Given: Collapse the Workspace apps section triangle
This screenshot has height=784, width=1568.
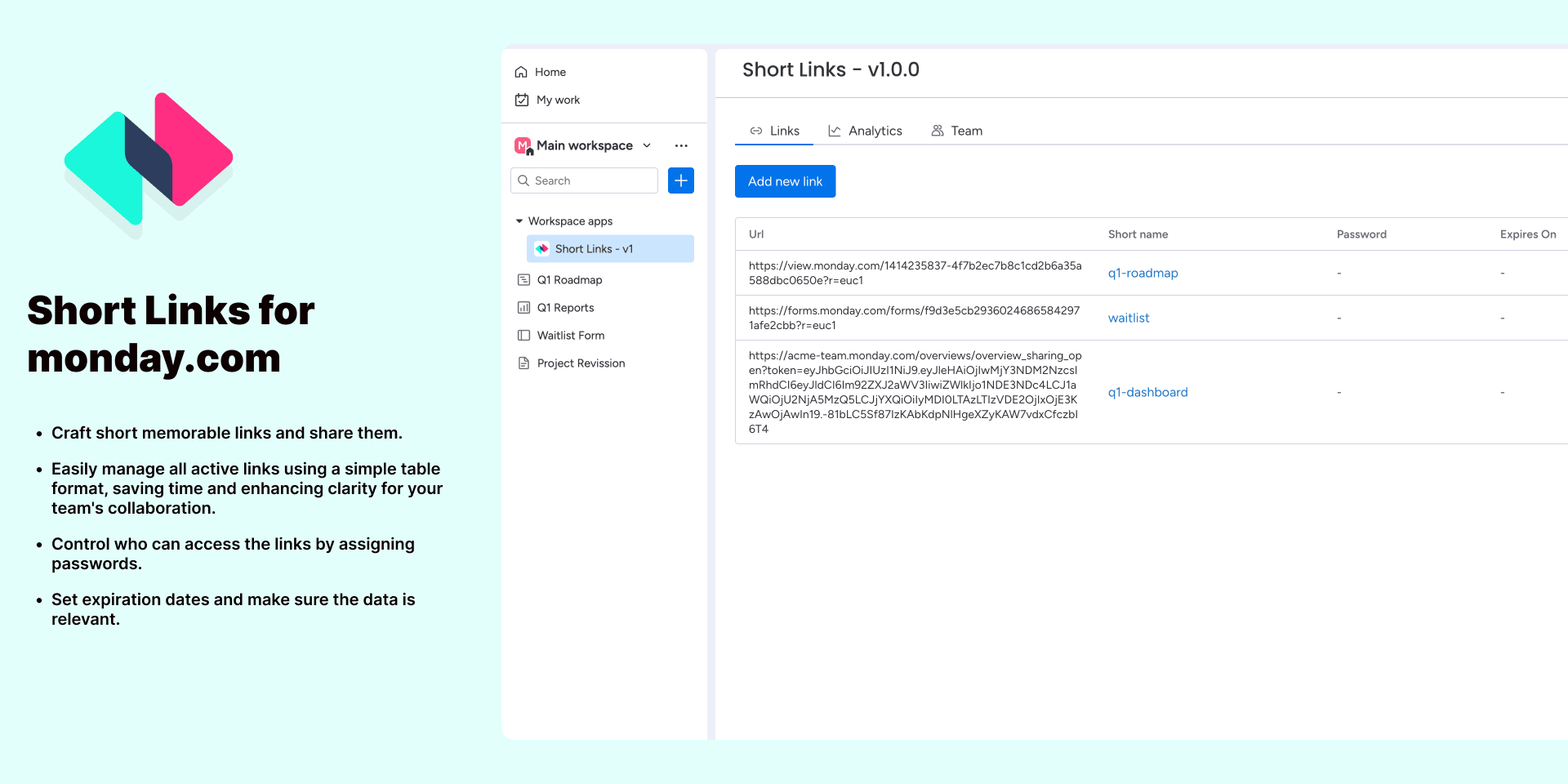Looking at the screenshot, I should pos(519,221).
